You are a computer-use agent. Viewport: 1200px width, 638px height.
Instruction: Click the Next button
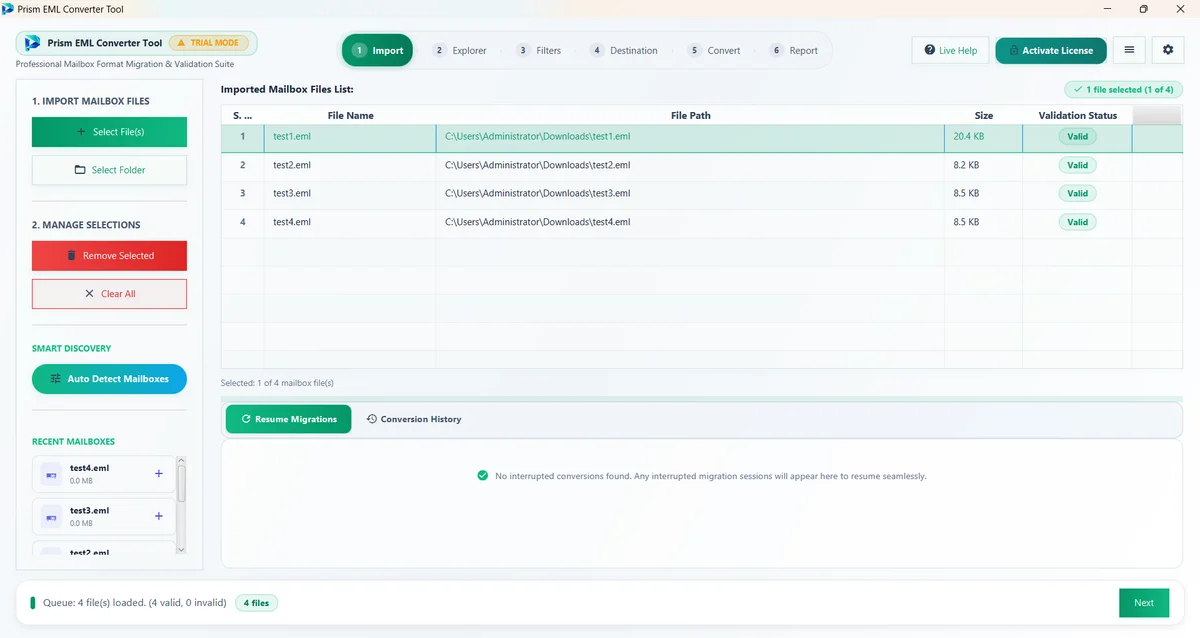tap(1144, 603)
